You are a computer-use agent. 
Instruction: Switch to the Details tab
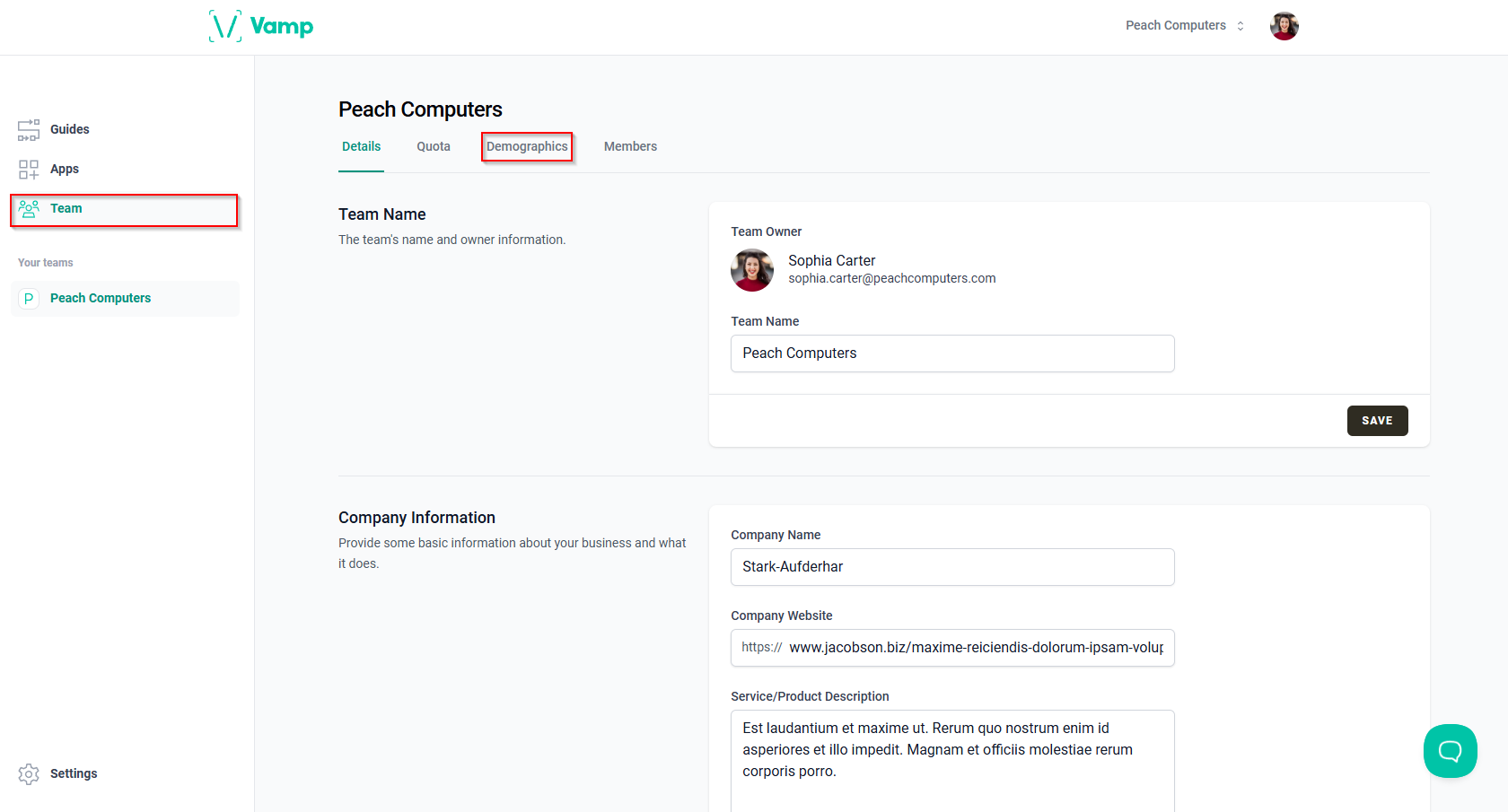click(x=361, y=146)
